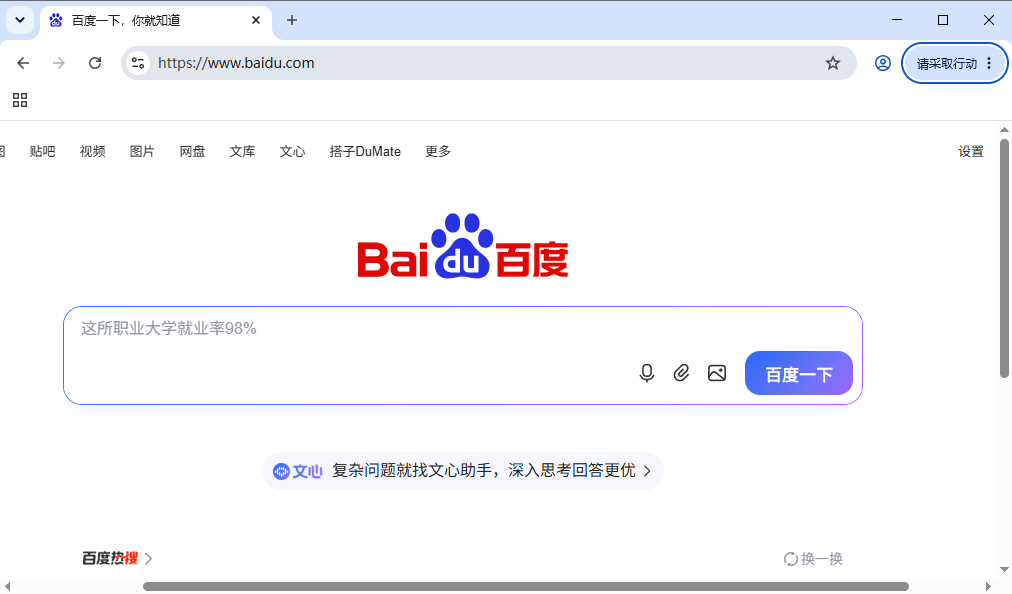Open the 文心 nav link

292,151
